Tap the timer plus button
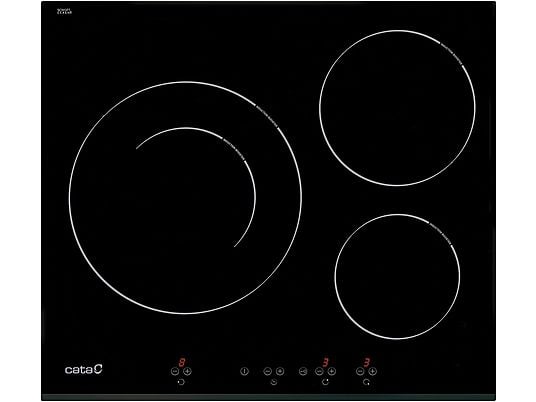Image resolution: width=536 pixels, height=402 pixels. point(280,371)
